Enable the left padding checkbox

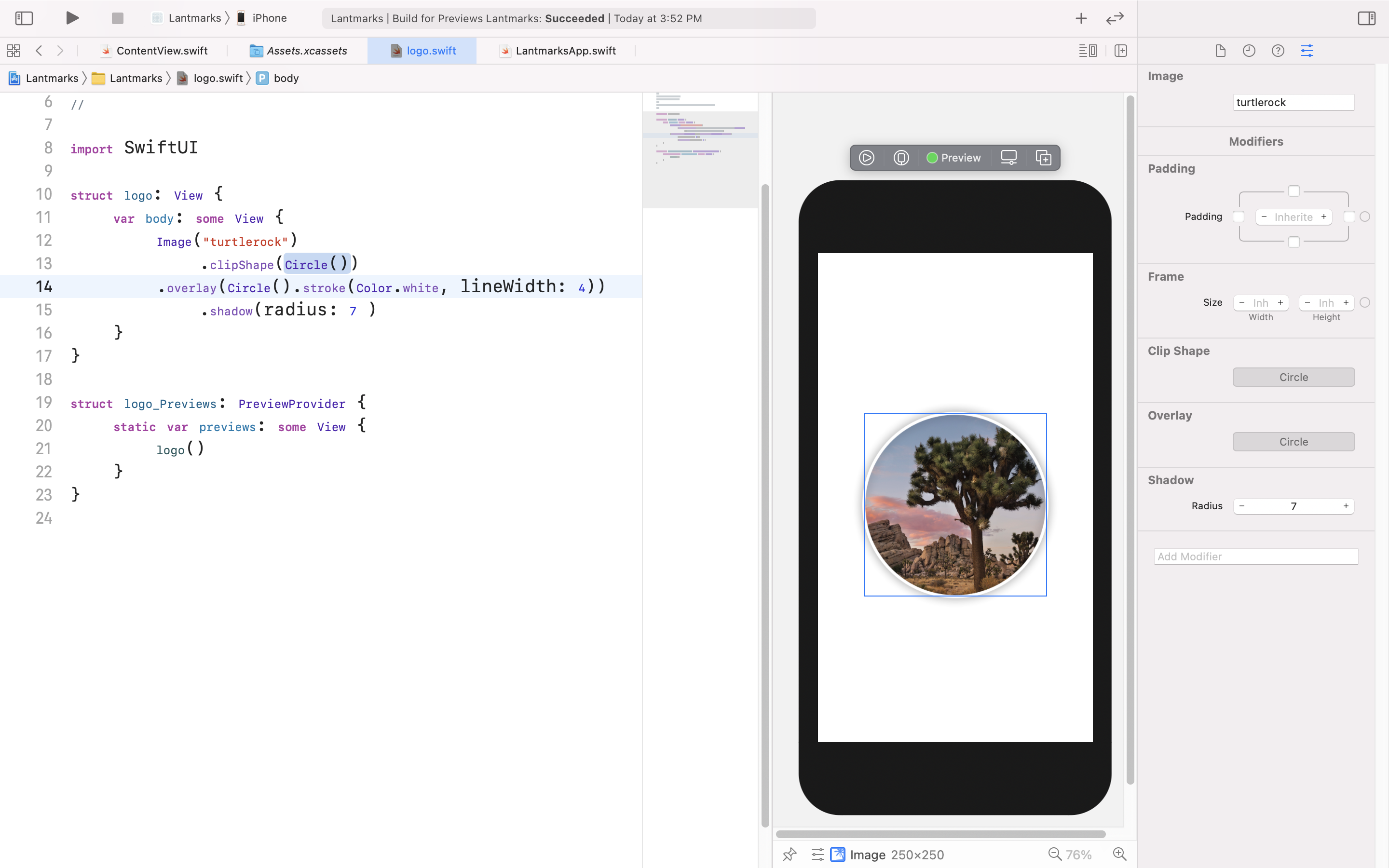tap(1239, 217)
